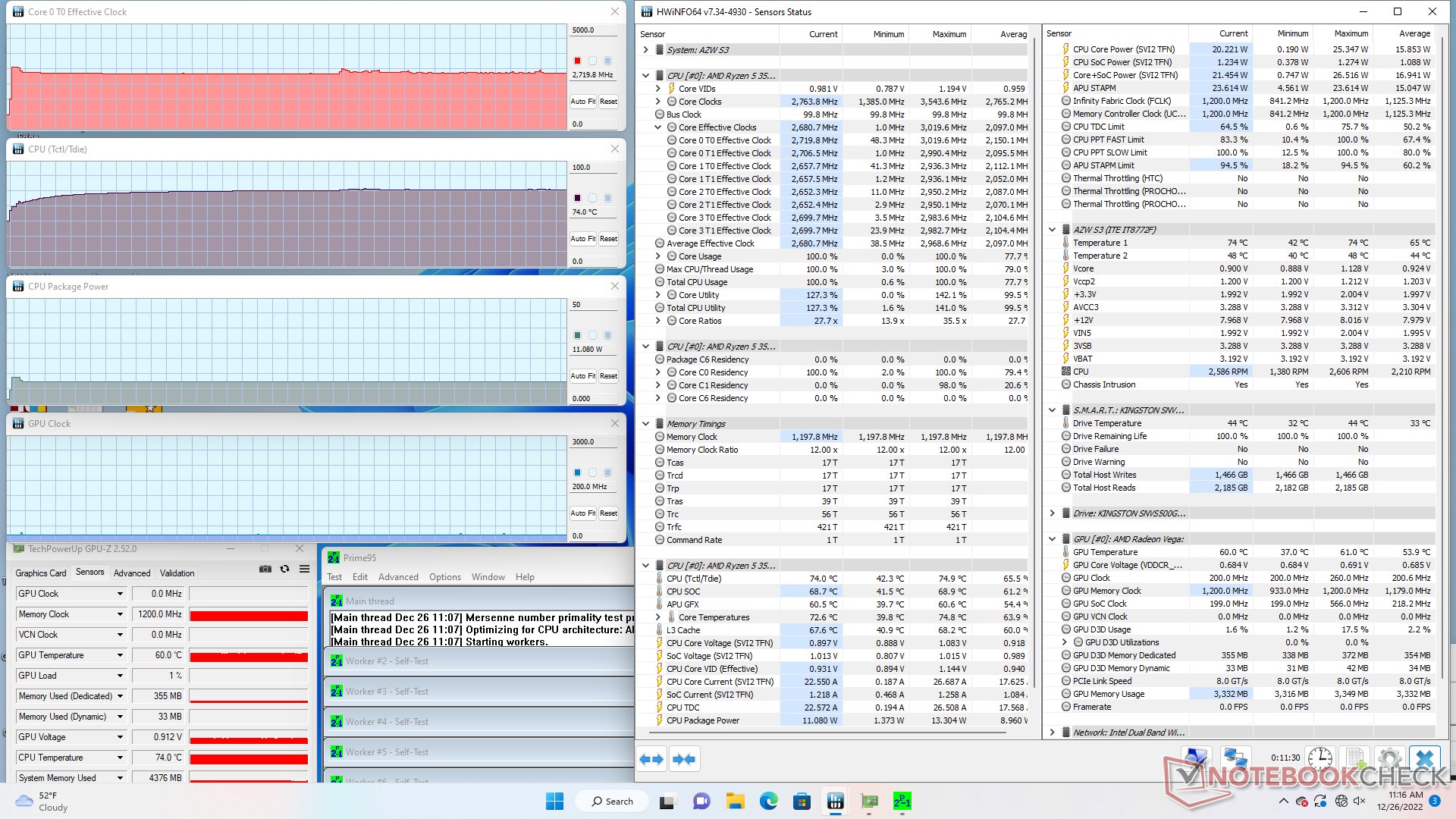Click the shrink columns arrows icon in HWiNFO

684,759
